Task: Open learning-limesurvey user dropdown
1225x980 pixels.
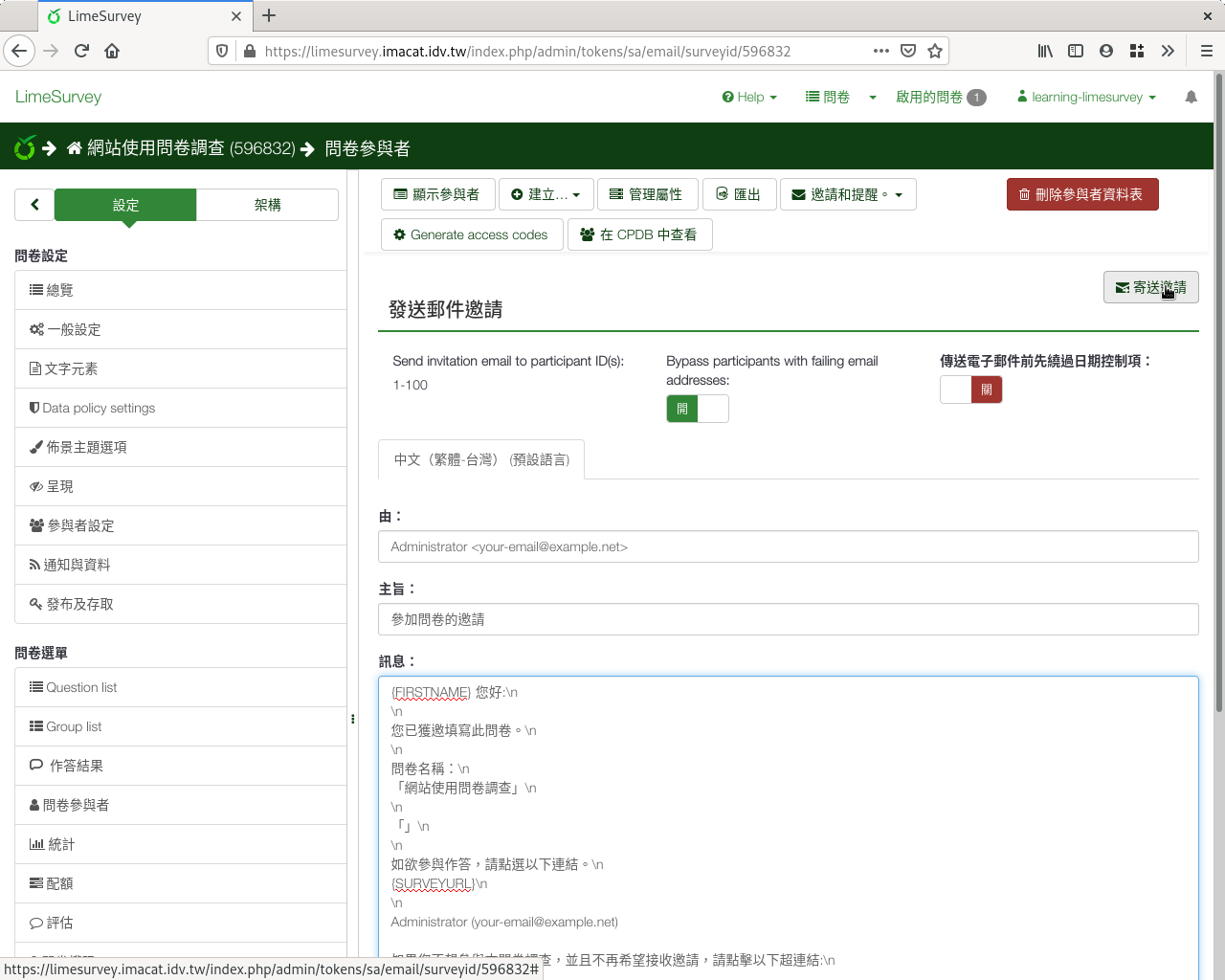Action: click(1086, 97)
